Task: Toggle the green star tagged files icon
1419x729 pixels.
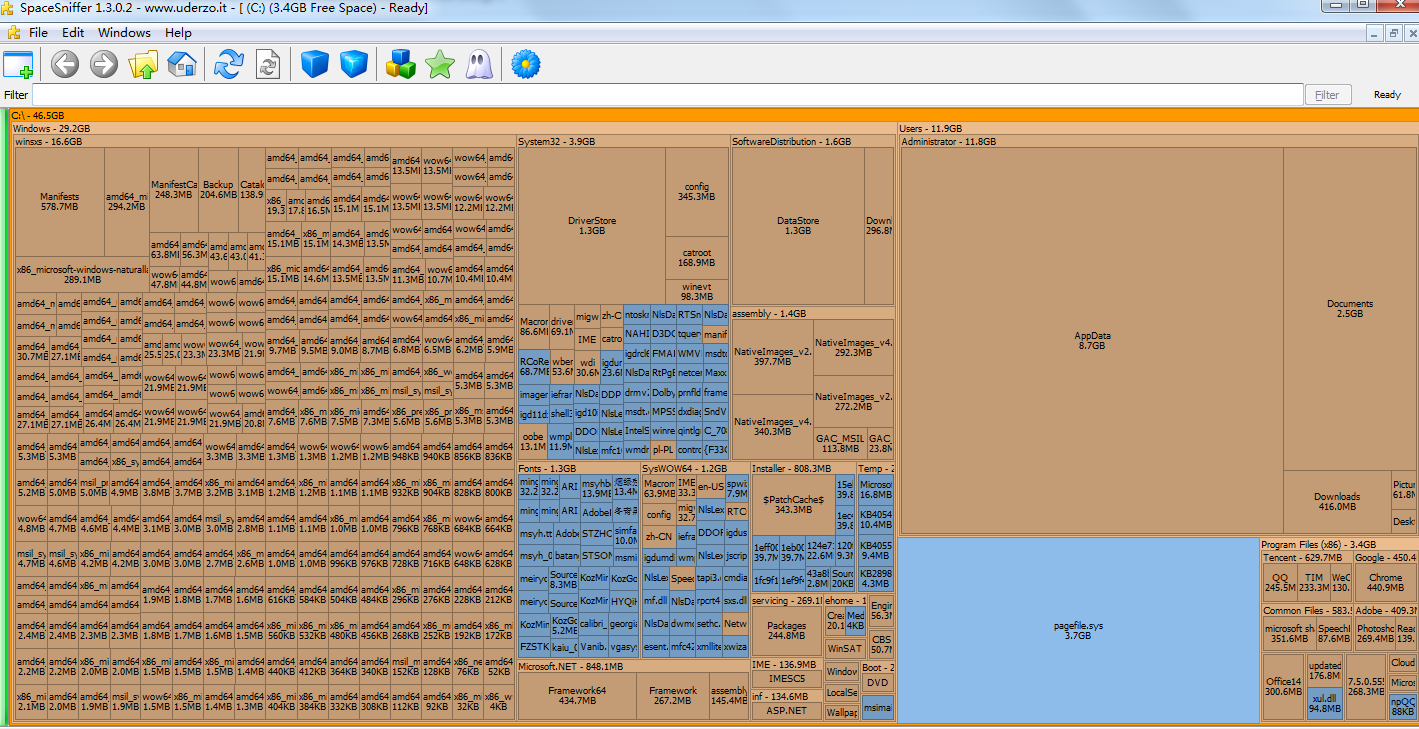Action: (x=440, y=65)
